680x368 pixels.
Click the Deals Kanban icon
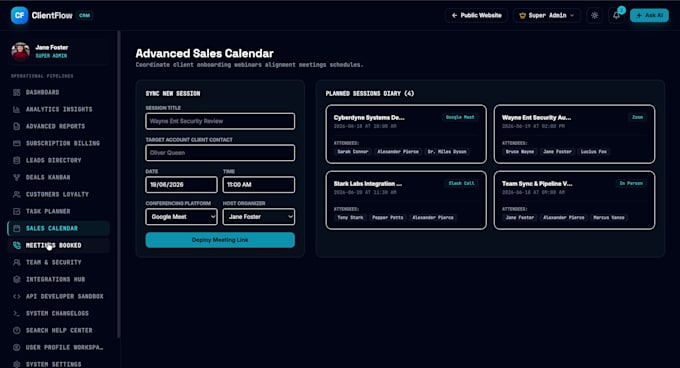[16, 177]
